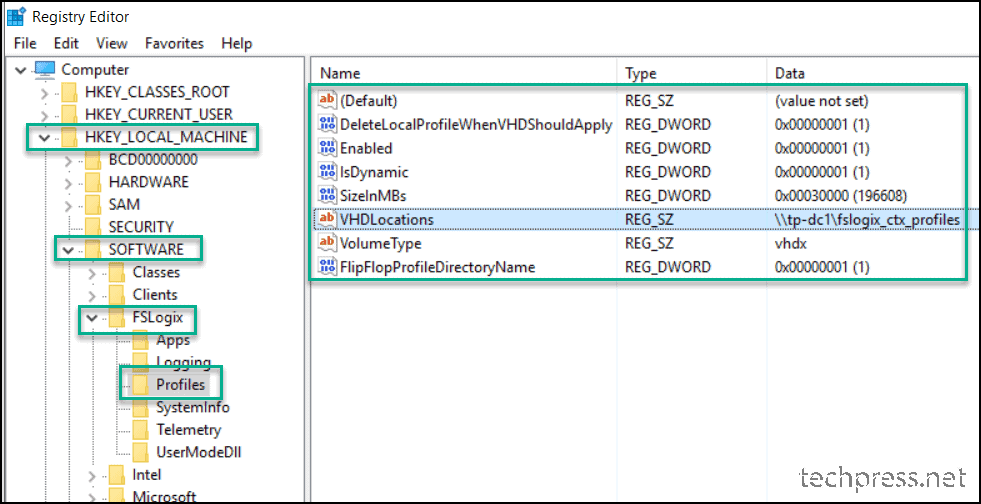The image size is (981, 504).
Task: Click the SAM folder icon
Action: [x=93, y=204]
